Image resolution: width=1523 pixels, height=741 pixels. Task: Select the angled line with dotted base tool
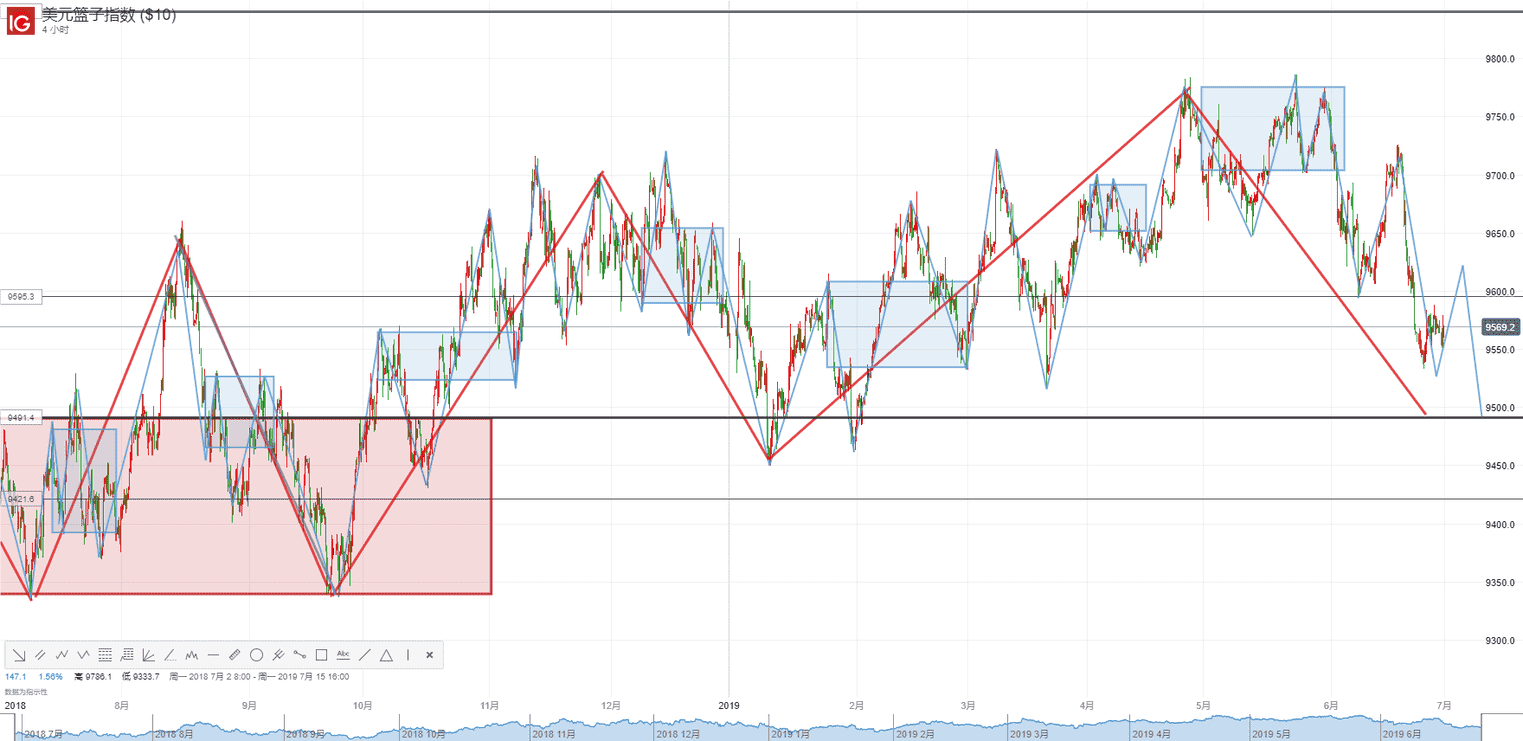(x=170, y=655)
